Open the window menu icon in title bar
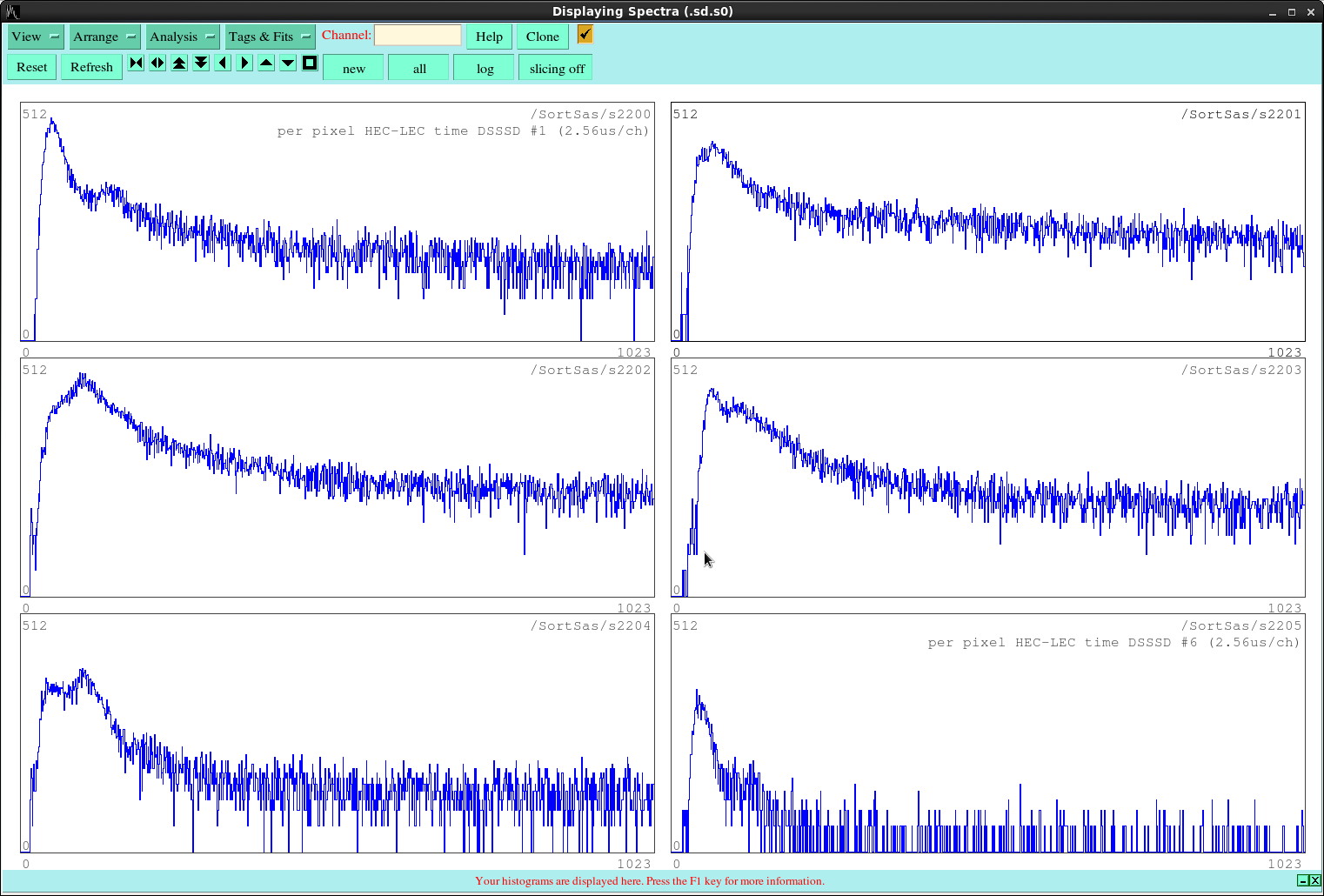Viewport: 1324px width, 896px height. click(12, 11)
